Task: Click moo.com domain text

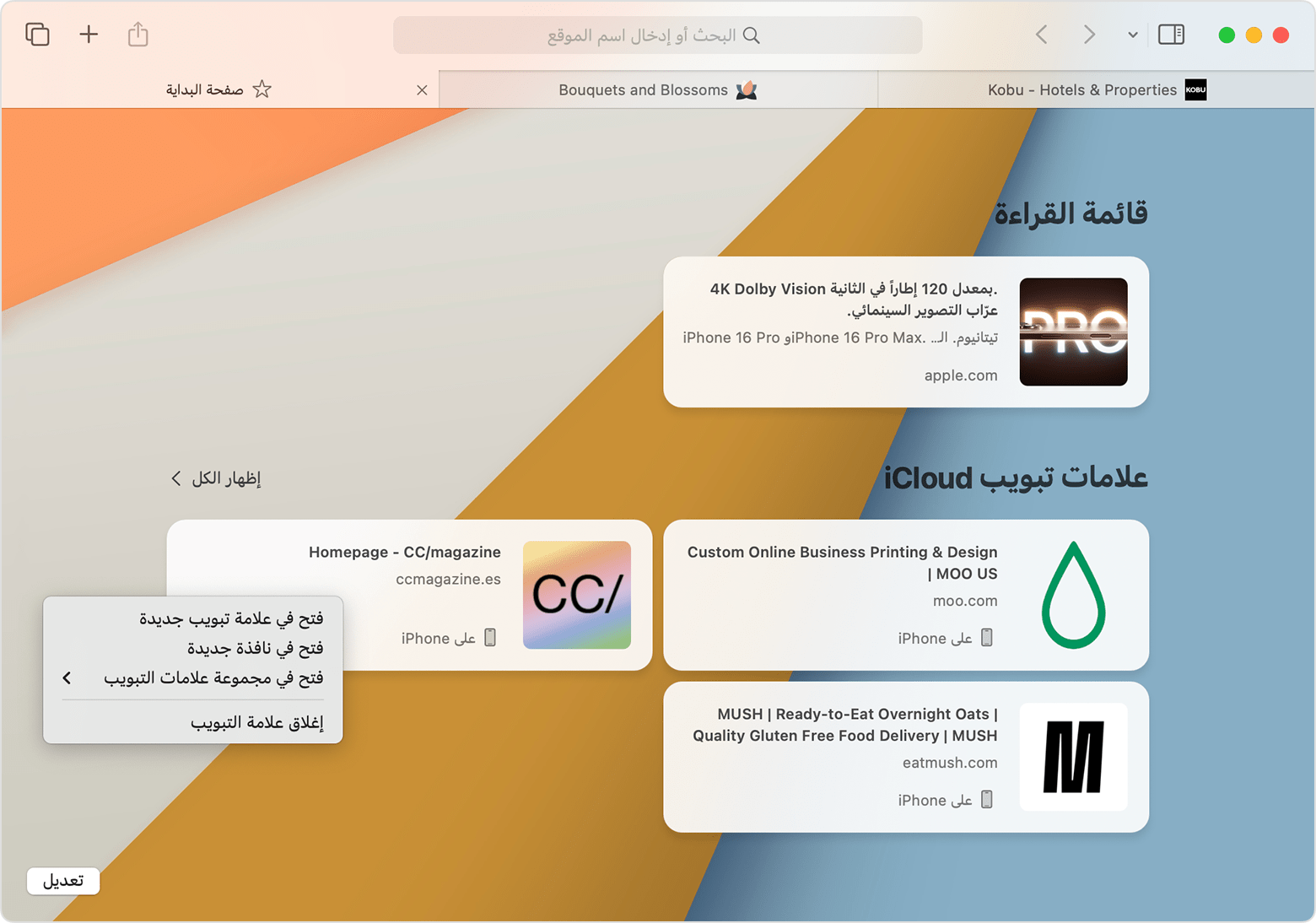Action: coord(965,601)
